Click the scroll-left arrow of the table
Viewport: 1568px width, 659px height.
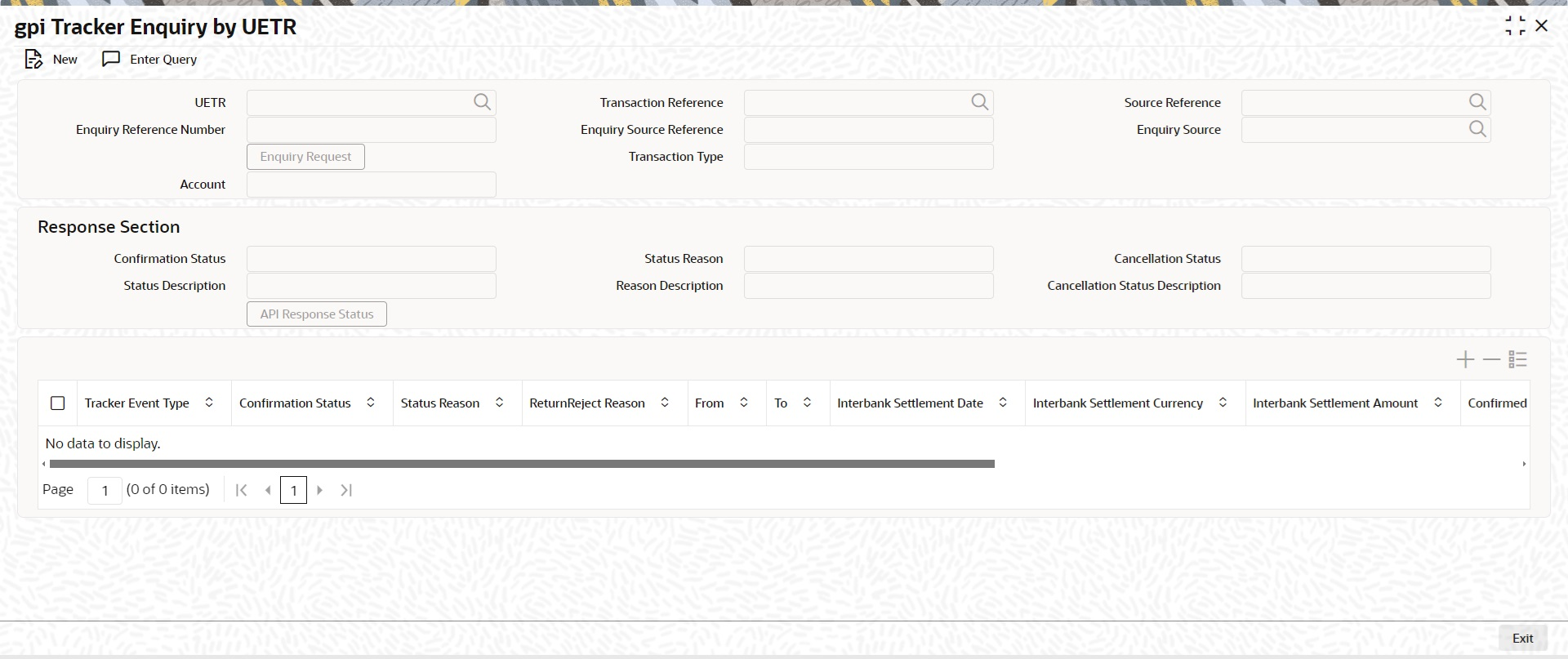point(44,464)
